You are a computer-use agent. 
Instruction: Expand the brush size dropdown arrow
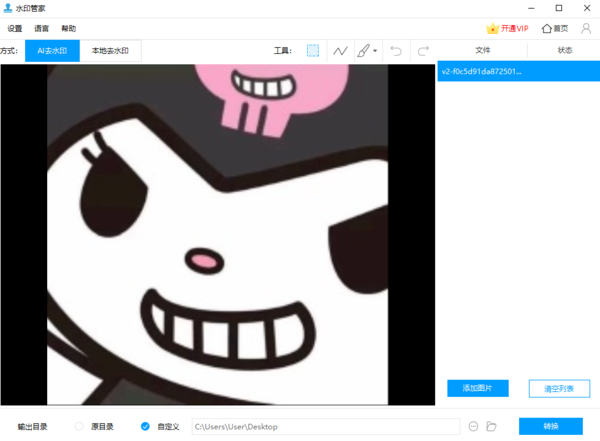pyautogui.click(x=375, y=51)
